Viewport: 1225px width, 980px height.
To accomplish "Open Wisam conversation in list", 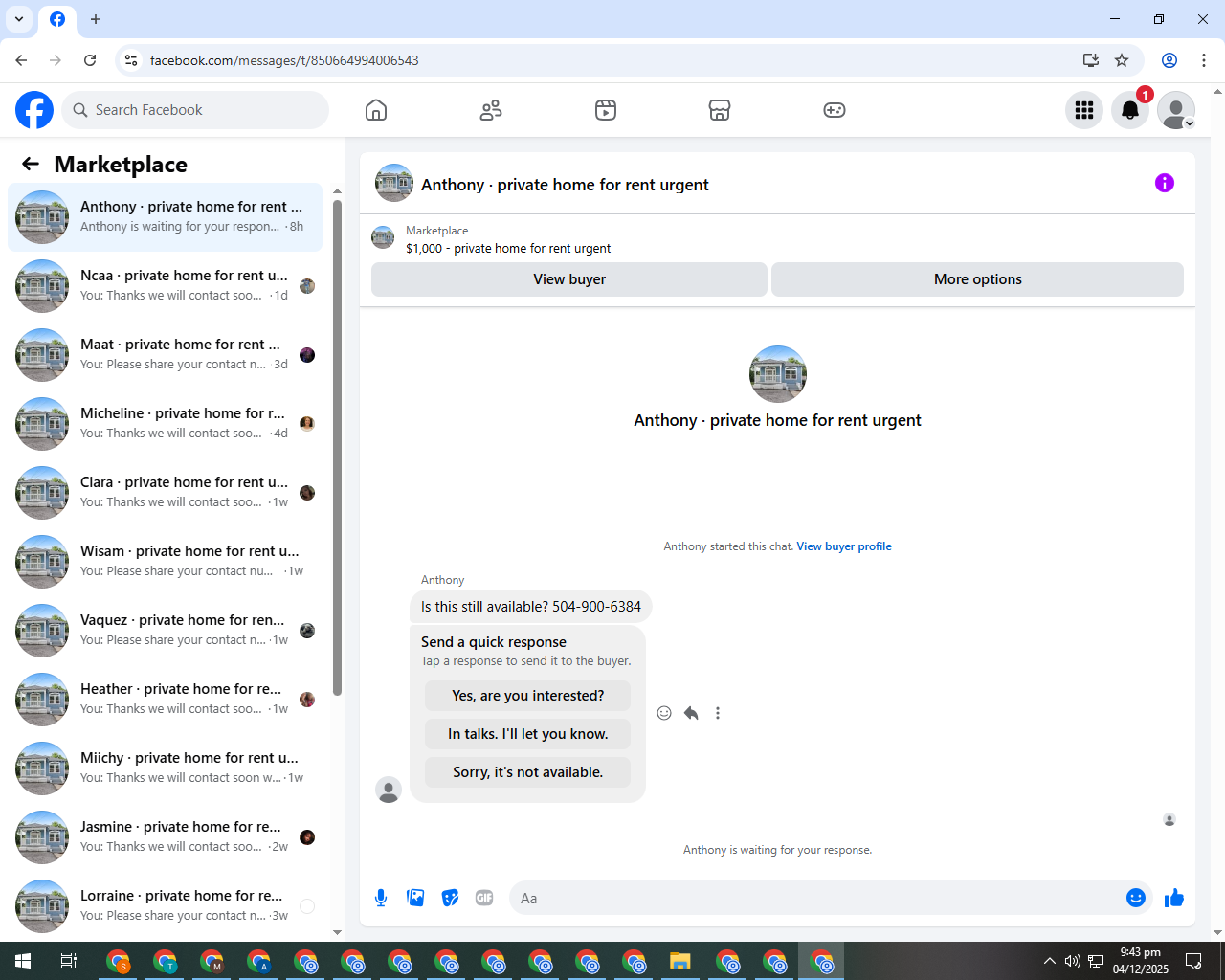I will pos(165,562).
